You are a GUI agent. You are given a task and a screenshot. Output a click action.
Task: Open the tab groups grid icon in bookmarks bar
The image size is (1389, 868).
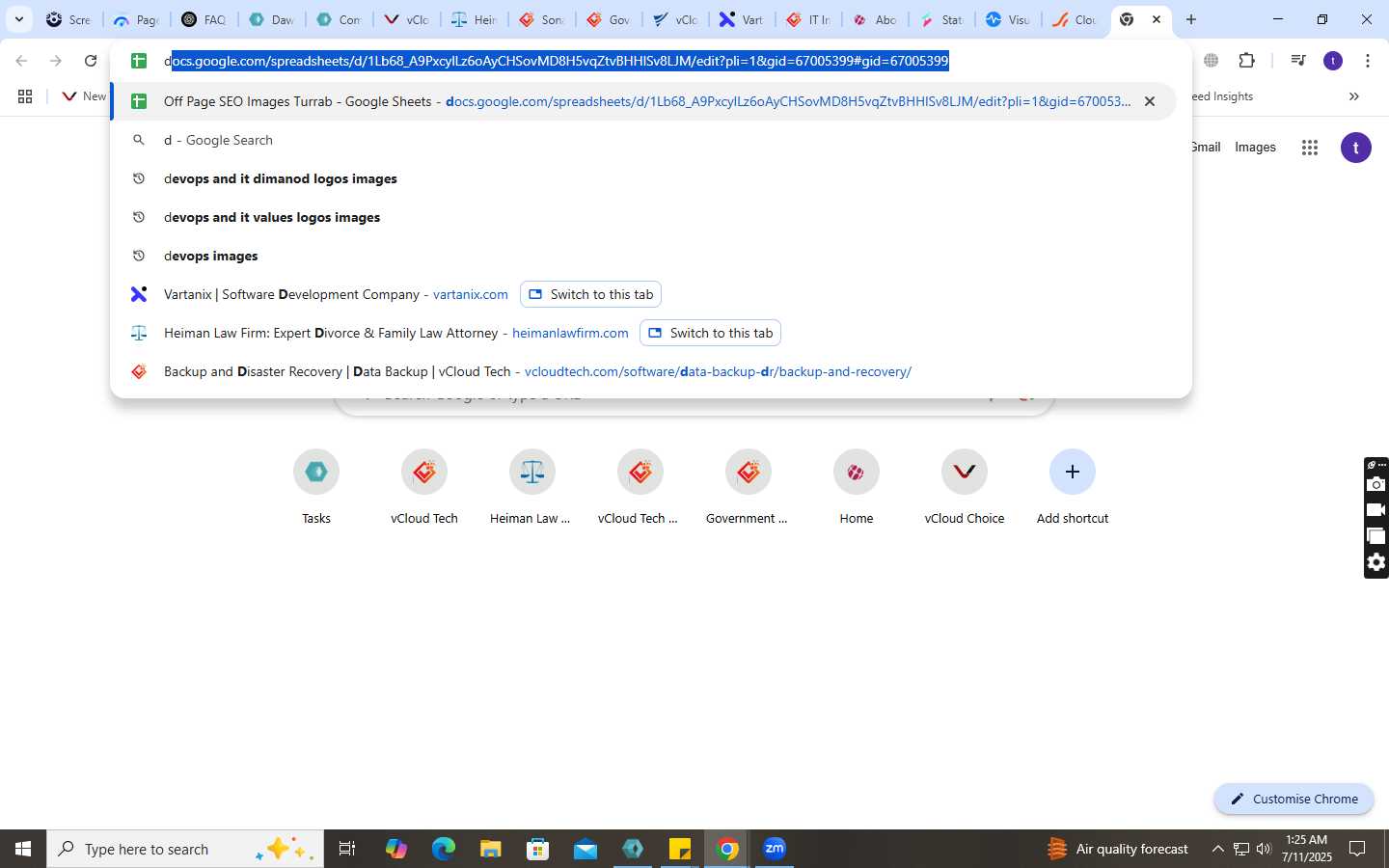[x=25, y=96]
